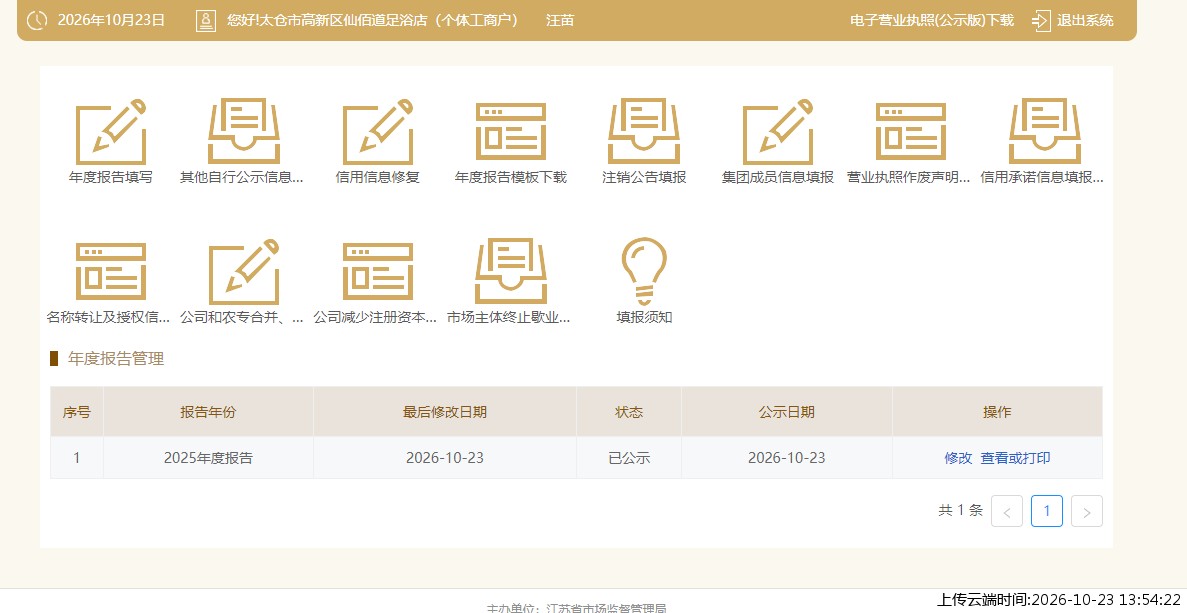Image resolution: width=1187 pixels, height=613 pixels.
Task: Open the 营业执照作废声明 icon
Action: point(911,132)
